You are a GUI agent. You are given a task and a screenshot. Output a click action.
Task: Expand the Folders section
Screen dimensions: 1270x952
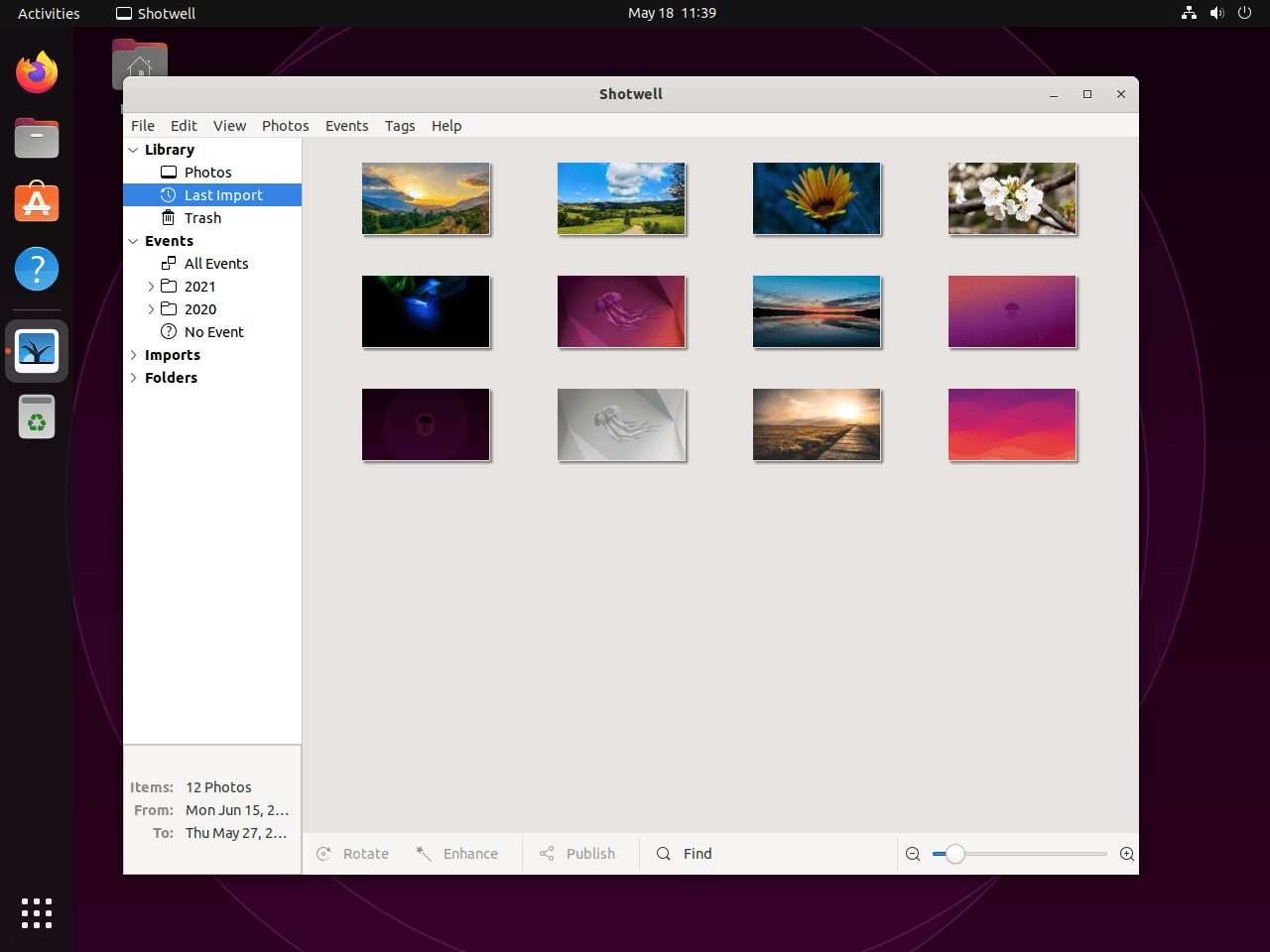pyautogui.click(x=134, y=378)
